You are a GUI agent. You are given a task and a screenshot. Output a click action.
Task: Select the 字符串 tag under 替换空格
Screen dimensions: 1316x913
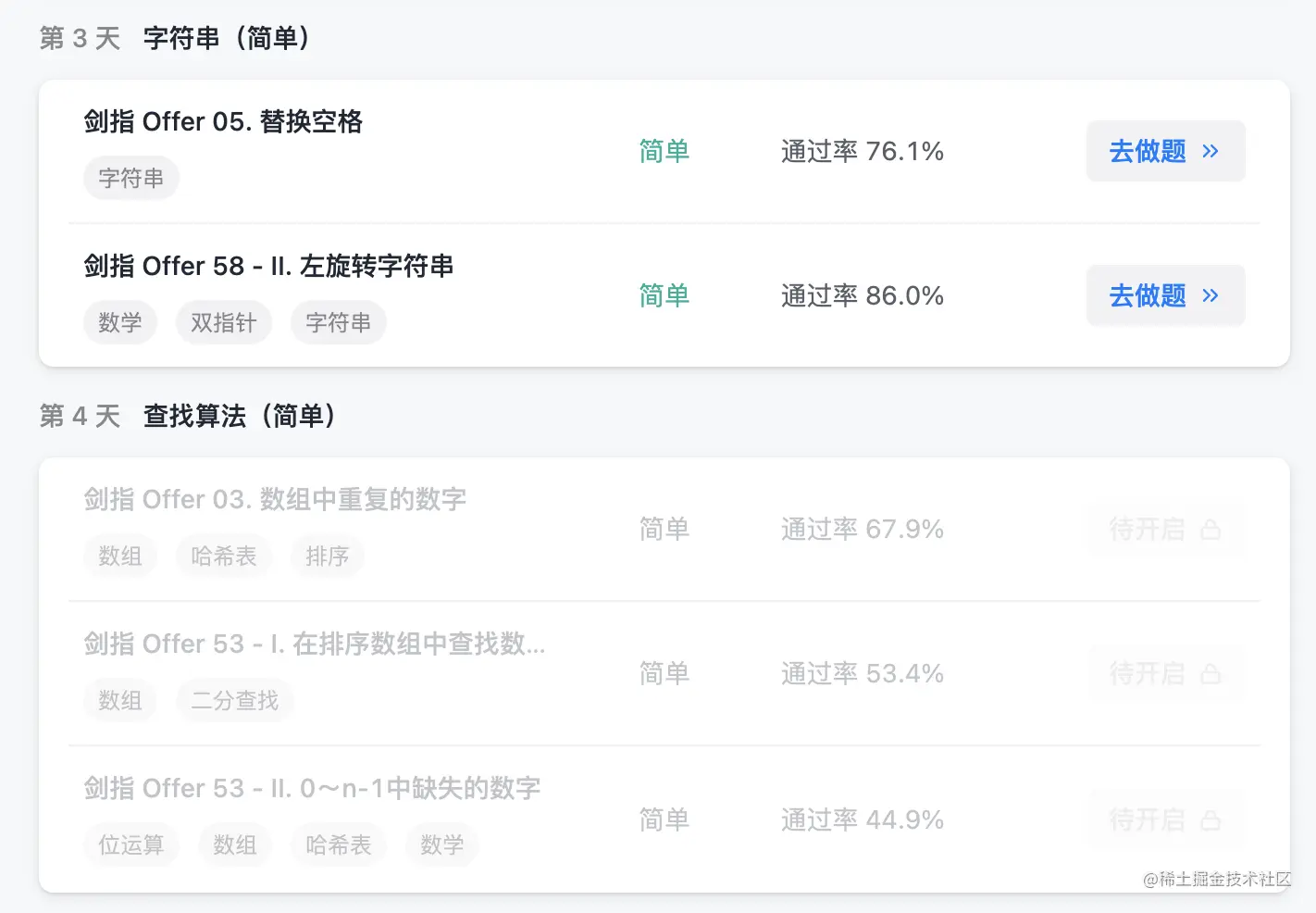click(x=131, y=178)
